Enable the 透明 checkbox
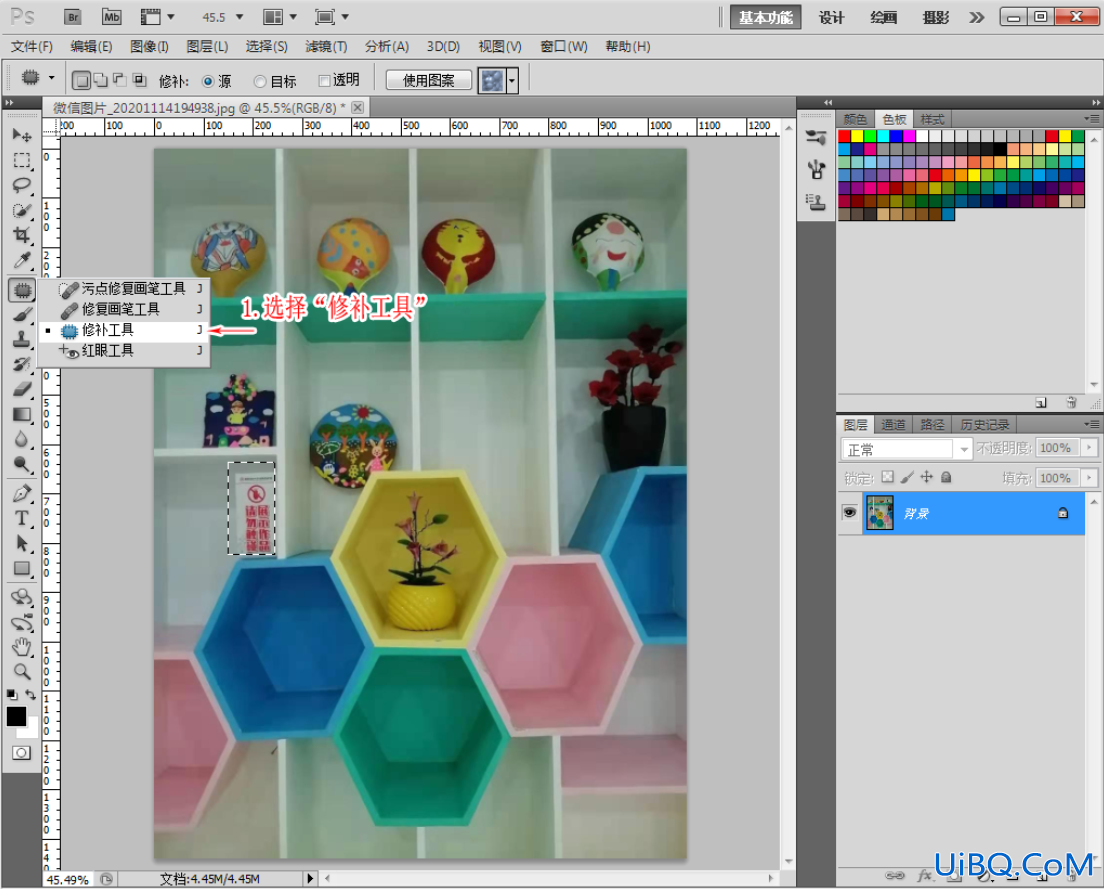This screenshot has height=889, width=1104. click(325, 81)
